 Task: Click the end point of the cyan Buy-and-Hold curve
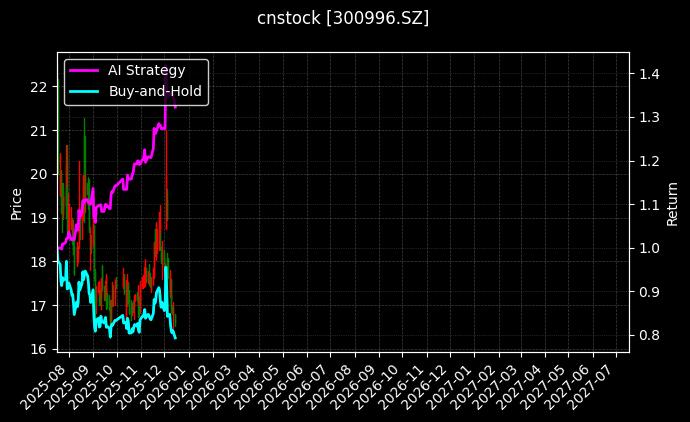(176, 338)
